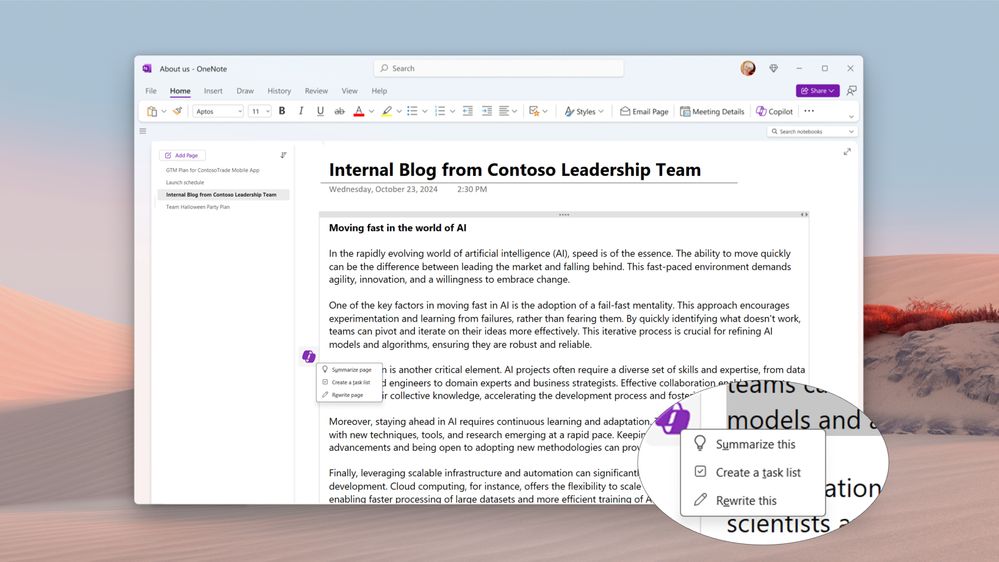Switch to the View tab
This screenshot has width=999, height=562.
pyautogui.click(x=349, y=91)
